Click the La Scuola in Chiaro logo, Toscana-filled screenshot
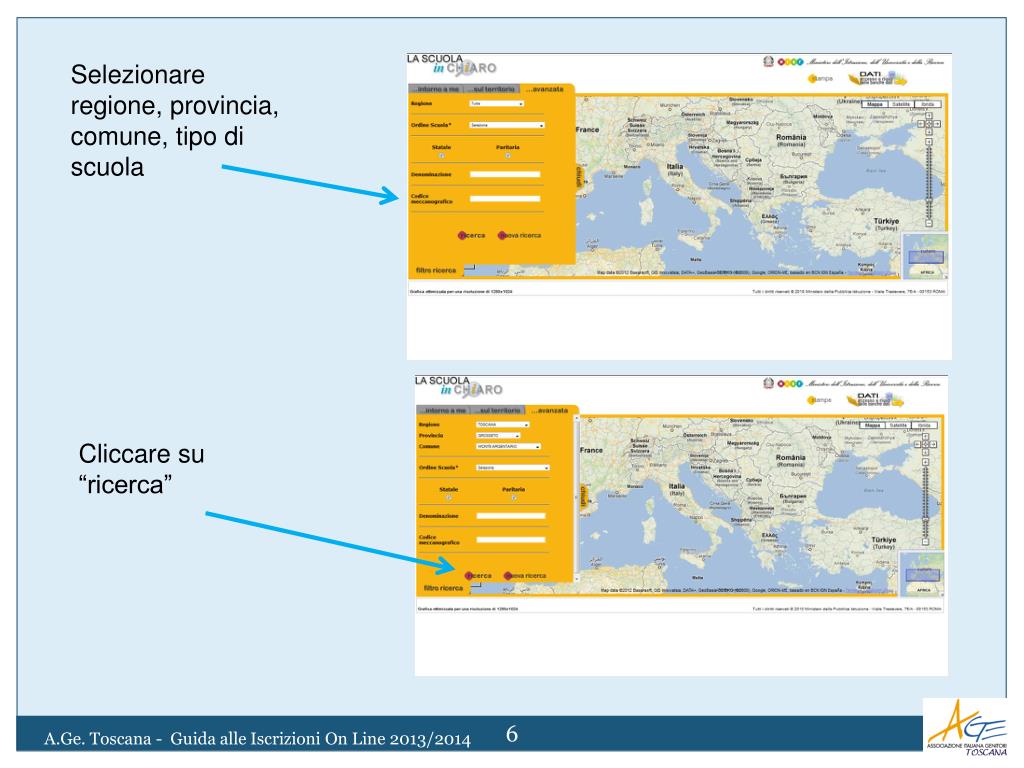The width and height of the screenshot is (1024, 768). pyautogui.click(x=458, y=386)
